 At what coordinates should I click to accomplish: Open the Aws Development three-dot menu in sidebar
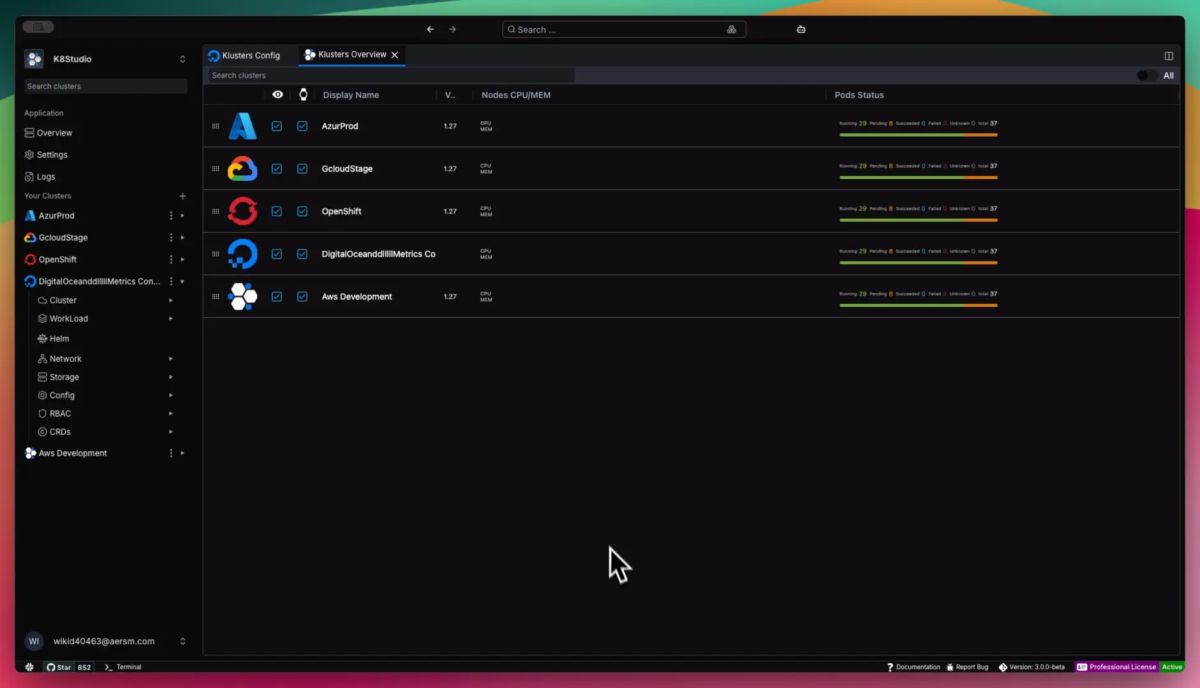click(171, 453)
